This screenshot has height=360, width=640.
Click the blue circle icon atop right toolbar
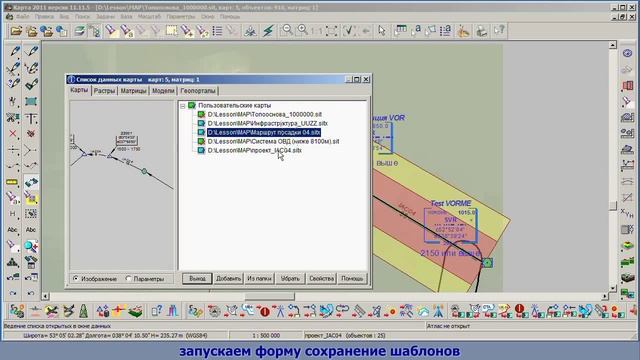point(627,53)
